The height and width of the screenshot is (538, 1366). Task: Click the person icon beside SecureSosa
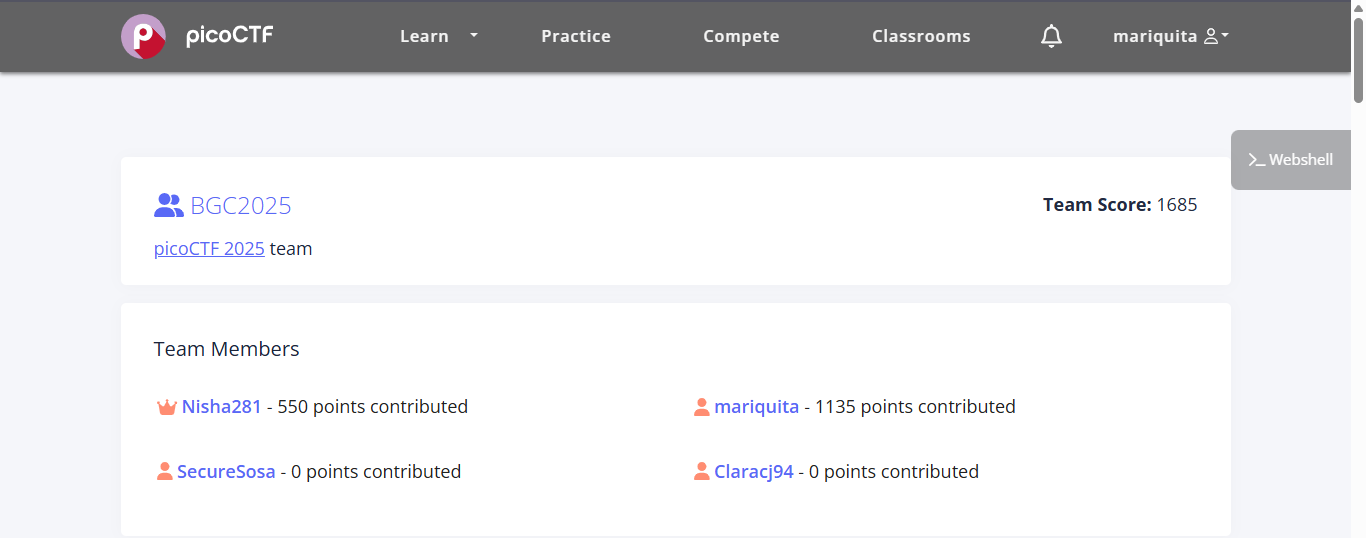pos(165,471)
